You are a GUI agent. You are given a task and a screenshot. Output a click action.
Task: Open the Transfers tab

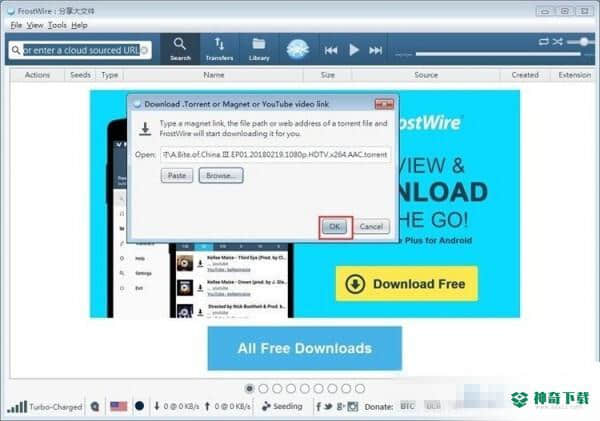click(219, 49)
